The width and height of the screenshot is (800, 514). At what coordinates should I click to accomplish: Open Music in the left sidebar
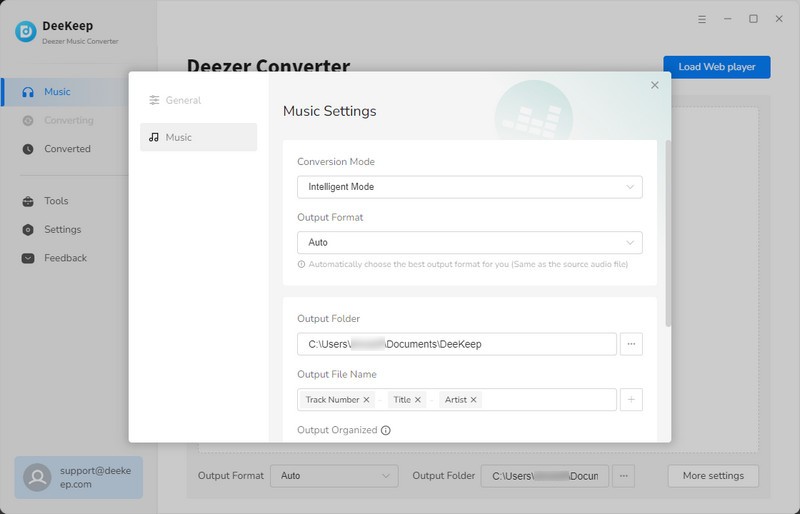tap(65, 92)
